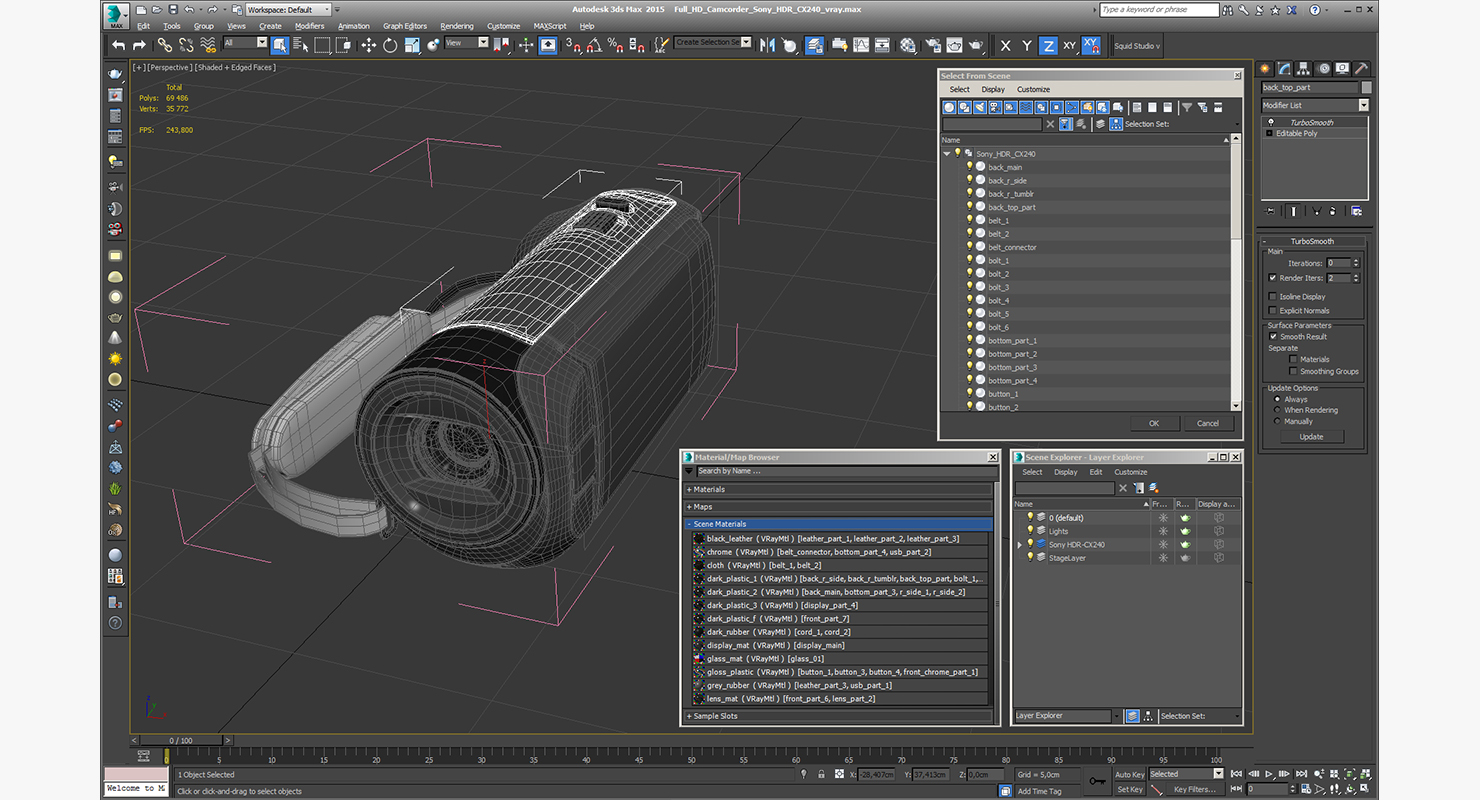This screenshot has width=1480, height=800.
Task: Click Cancel in Select From Scene dialog
Action: pos(1208,423)
